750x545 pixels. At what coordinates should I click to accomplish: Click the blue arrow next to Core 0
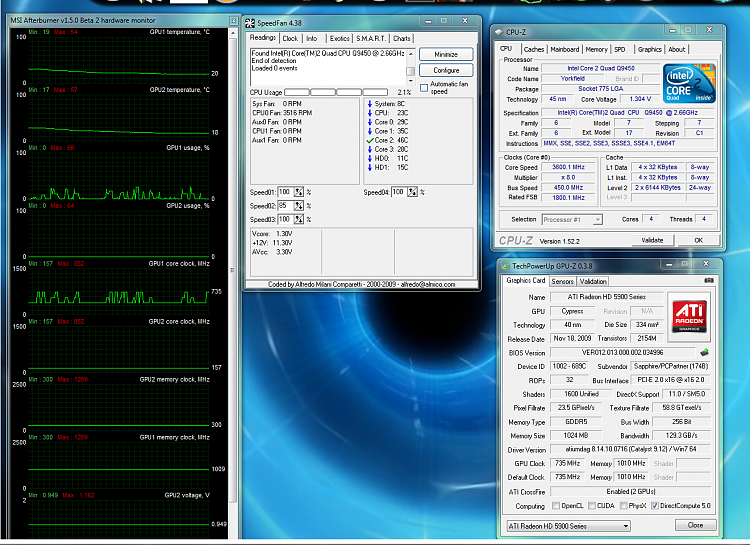pyautogui.click(x=370, y=122)
